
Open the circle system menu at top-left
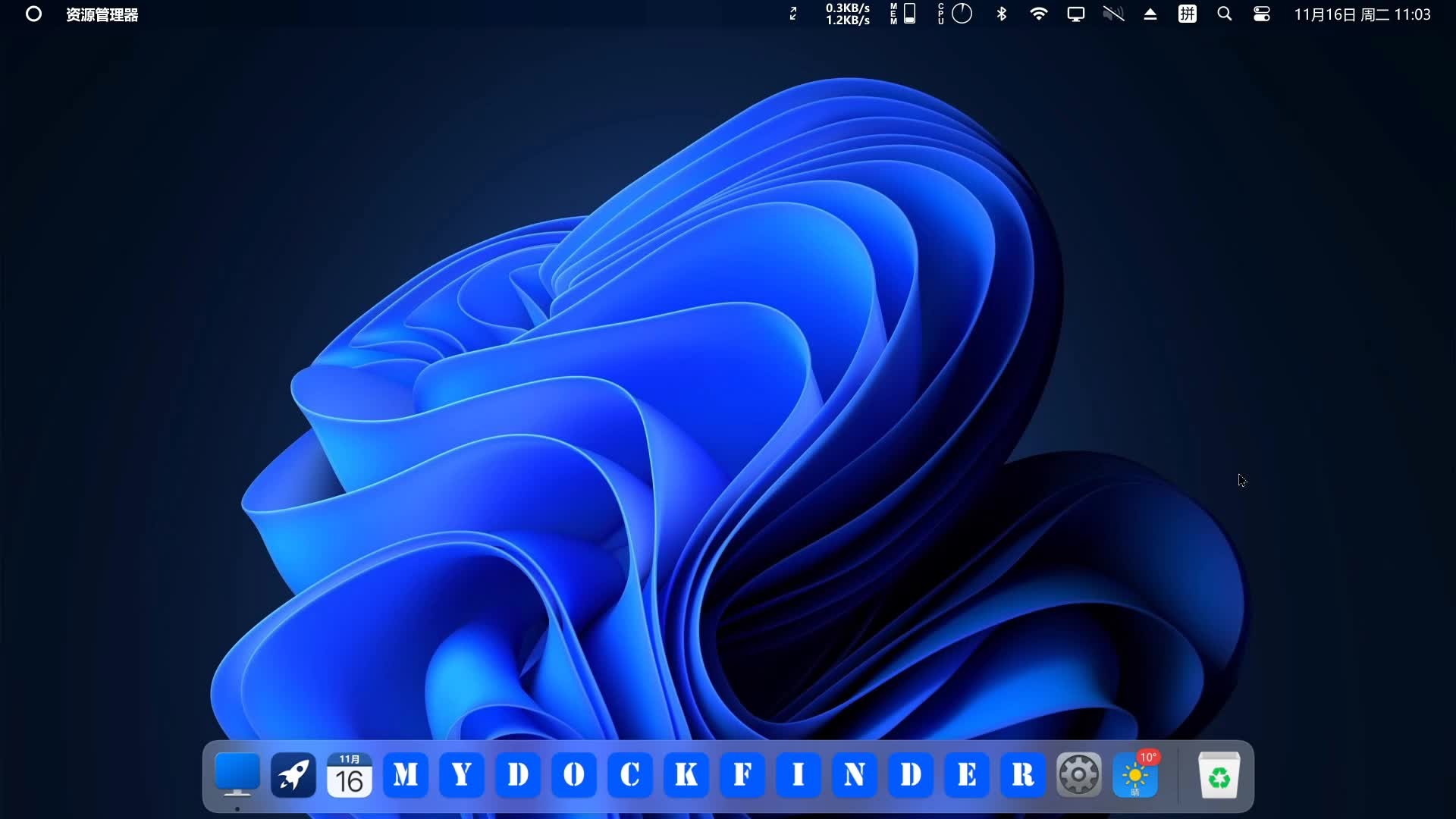(33, 14)
